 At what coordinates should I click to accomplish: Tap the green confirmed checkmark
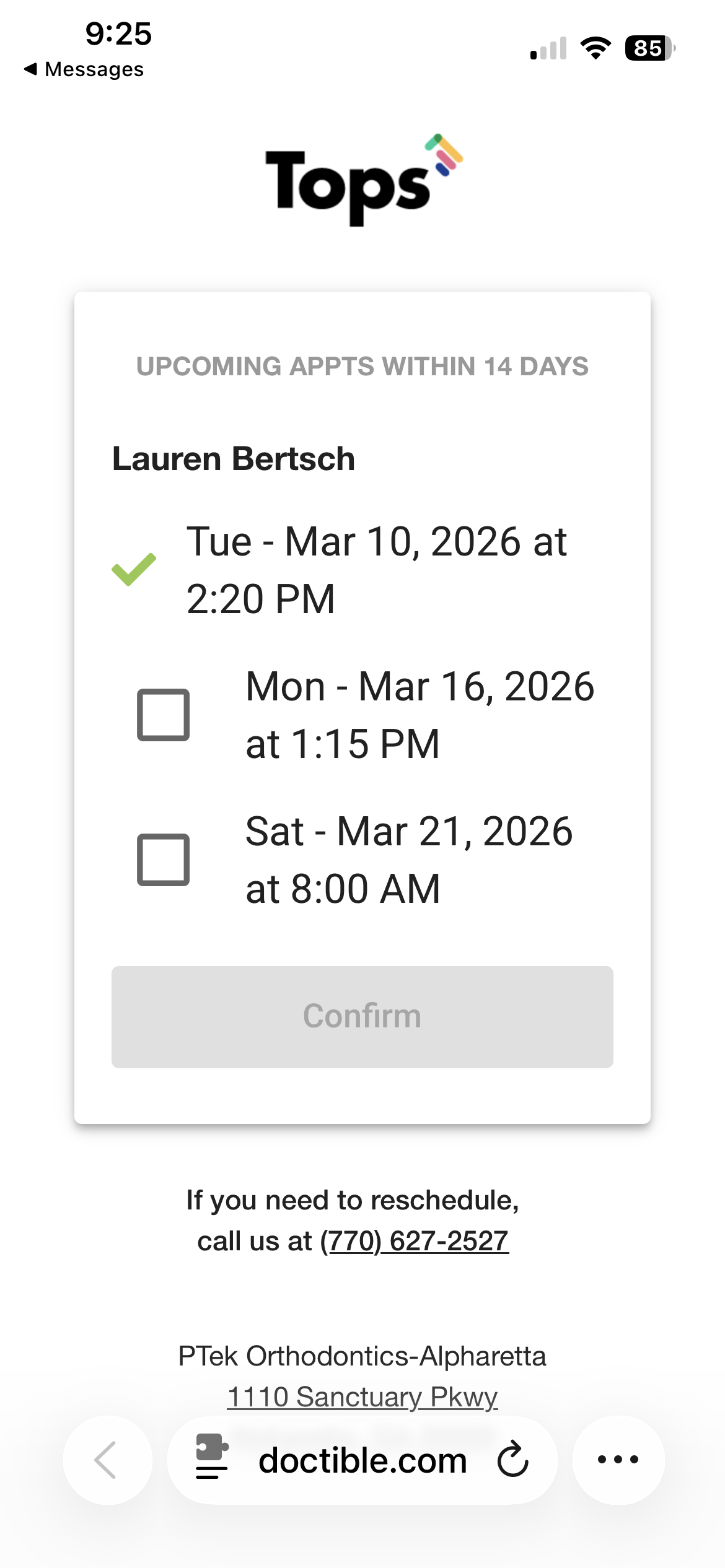pyautogui.click(x=134, y=569)
